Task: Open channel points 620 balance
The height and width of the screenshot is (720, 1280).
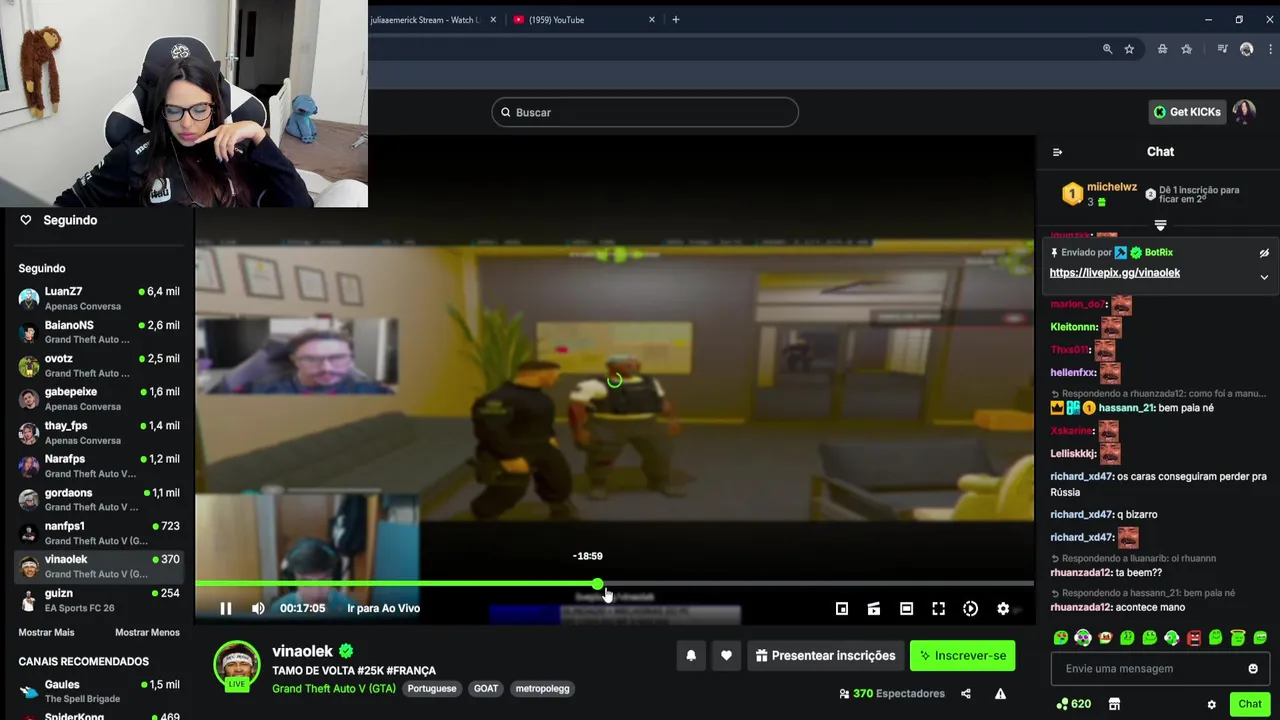Action: pyautogui.click(x=1074, y=704)
